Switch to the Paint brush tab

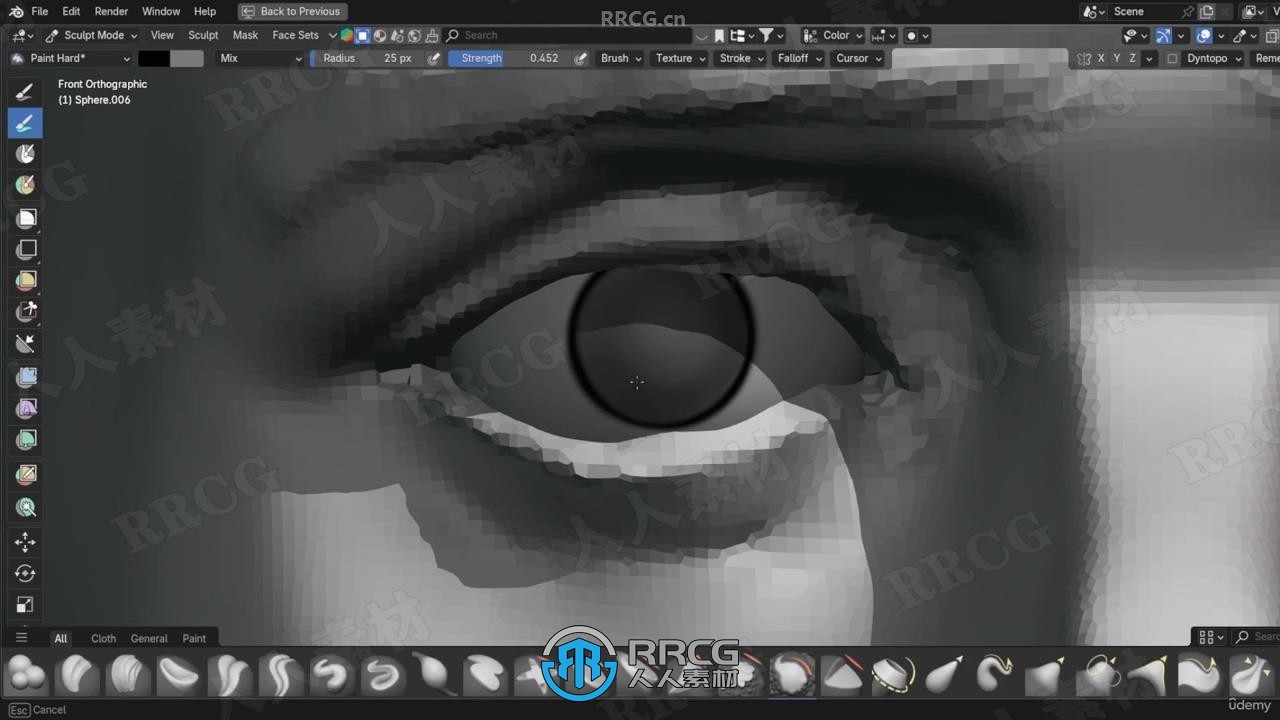point(194,638)
